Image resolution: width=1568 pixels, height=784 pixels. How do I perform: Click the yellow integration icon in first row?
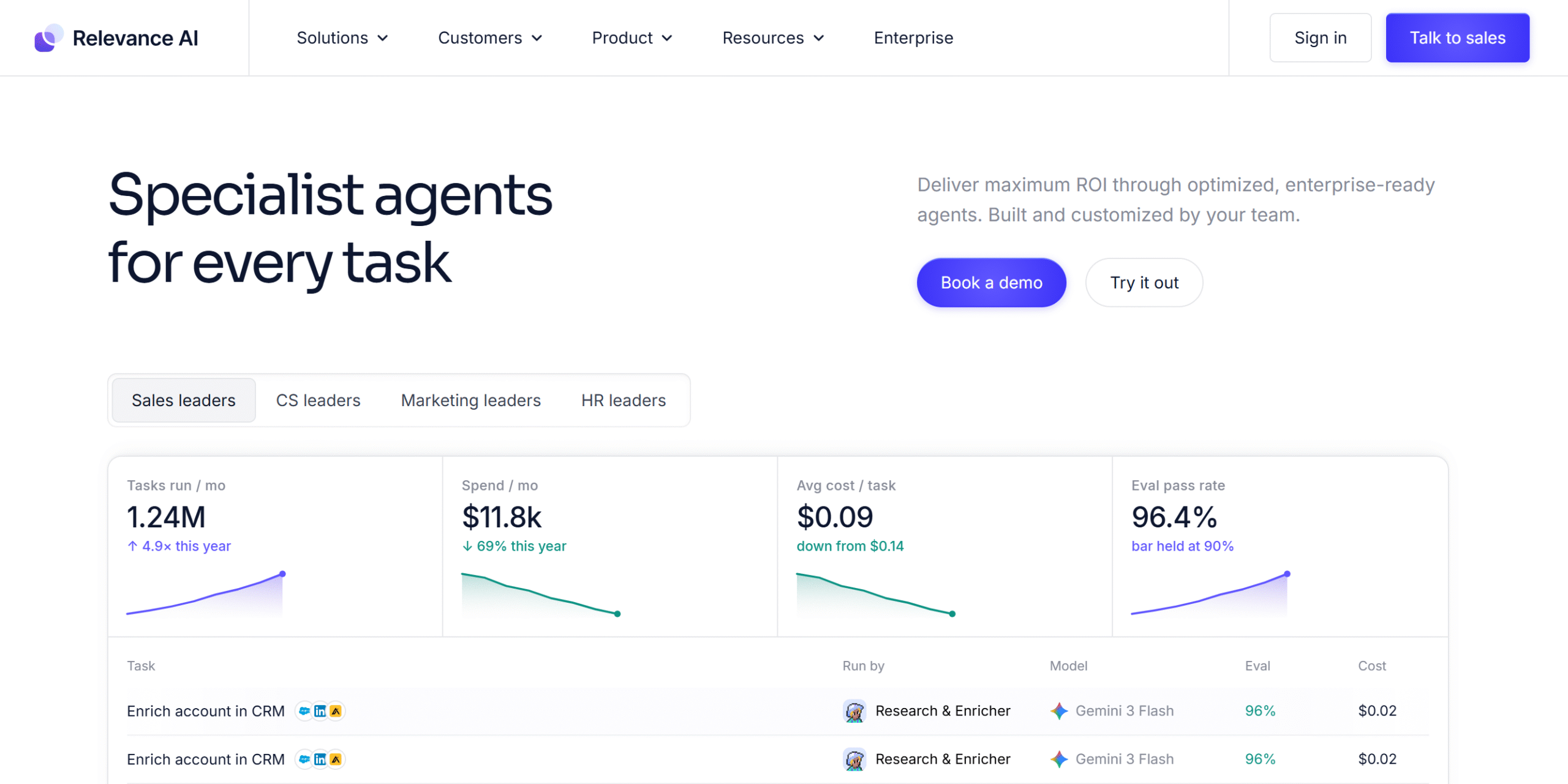tap(336, 711)
